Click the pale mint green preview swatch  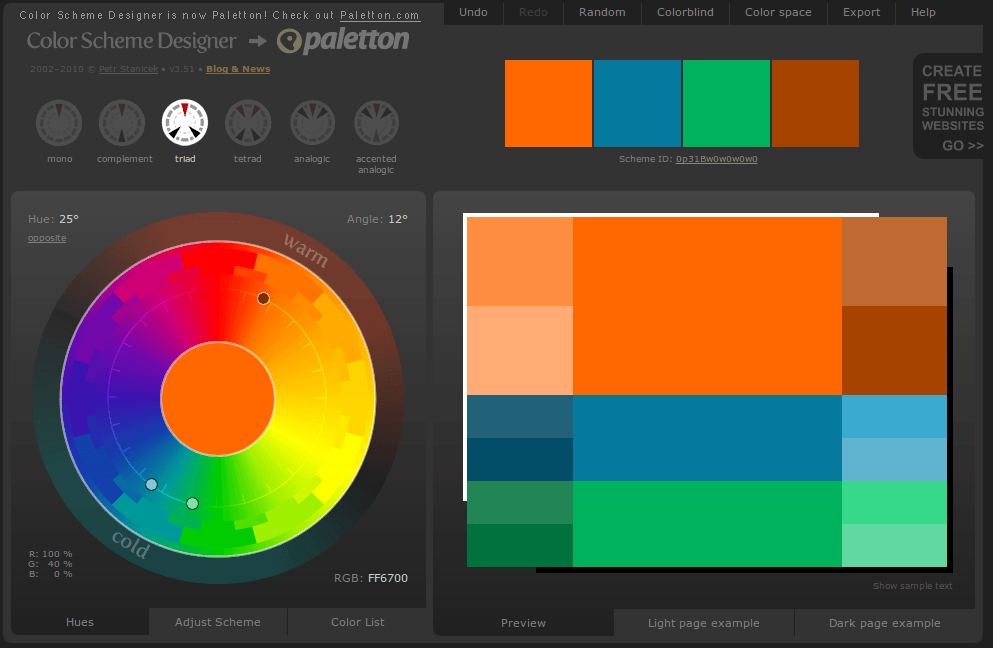tap(894, 545)
